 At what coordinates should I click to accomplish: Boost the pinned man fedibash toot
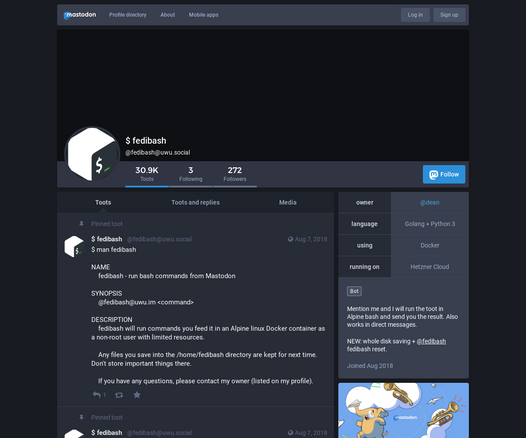tap(119, 395)
